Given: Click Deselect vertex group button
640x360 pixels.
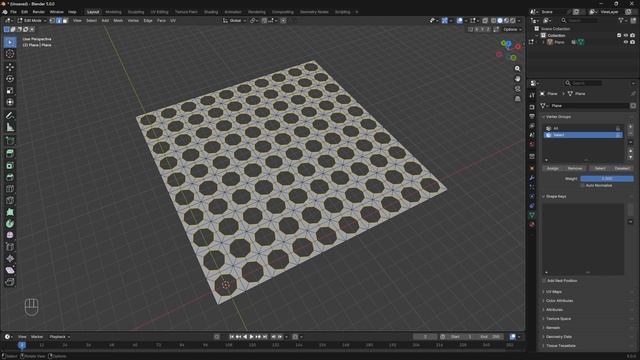Looking at the screenshot, I should point(622,168).
